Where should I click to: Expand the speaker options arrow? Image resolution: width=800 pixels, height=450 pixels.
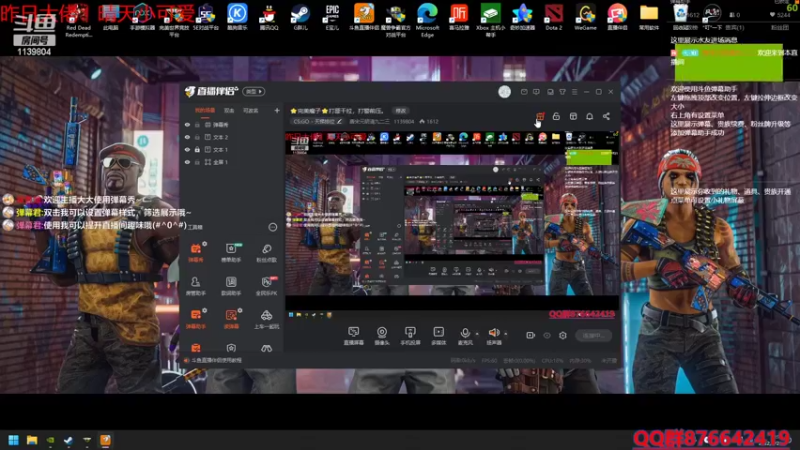[506, 334]
